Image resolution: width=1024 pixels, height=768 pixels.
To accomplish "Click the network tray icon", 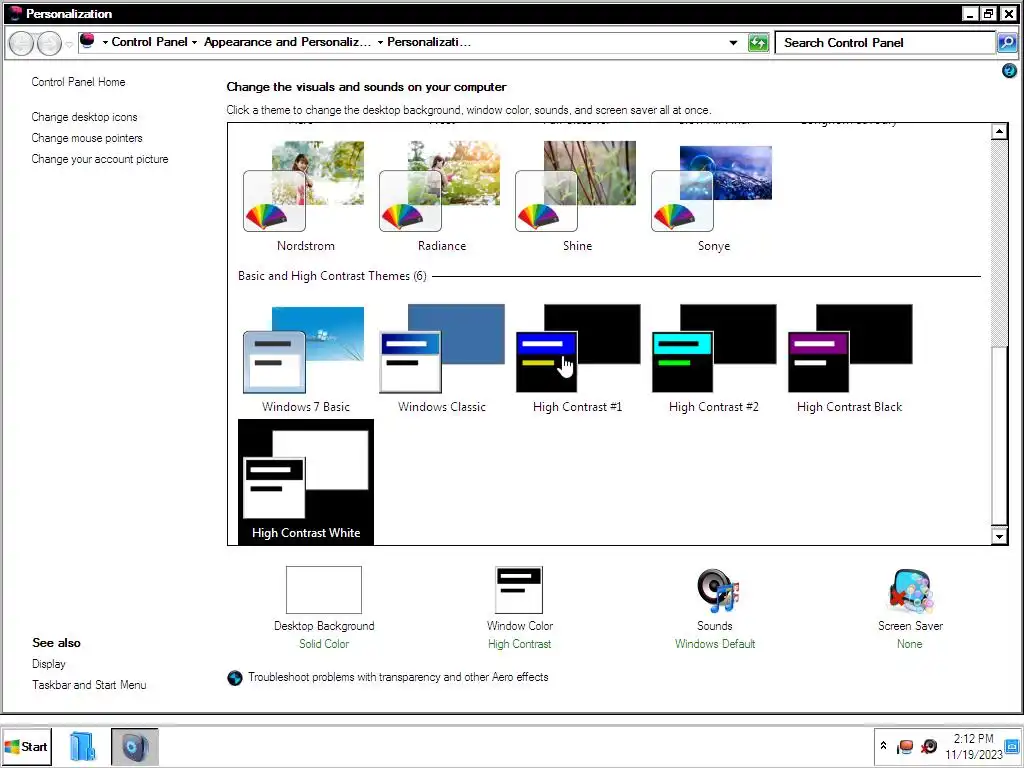I will tap(904, 746).
